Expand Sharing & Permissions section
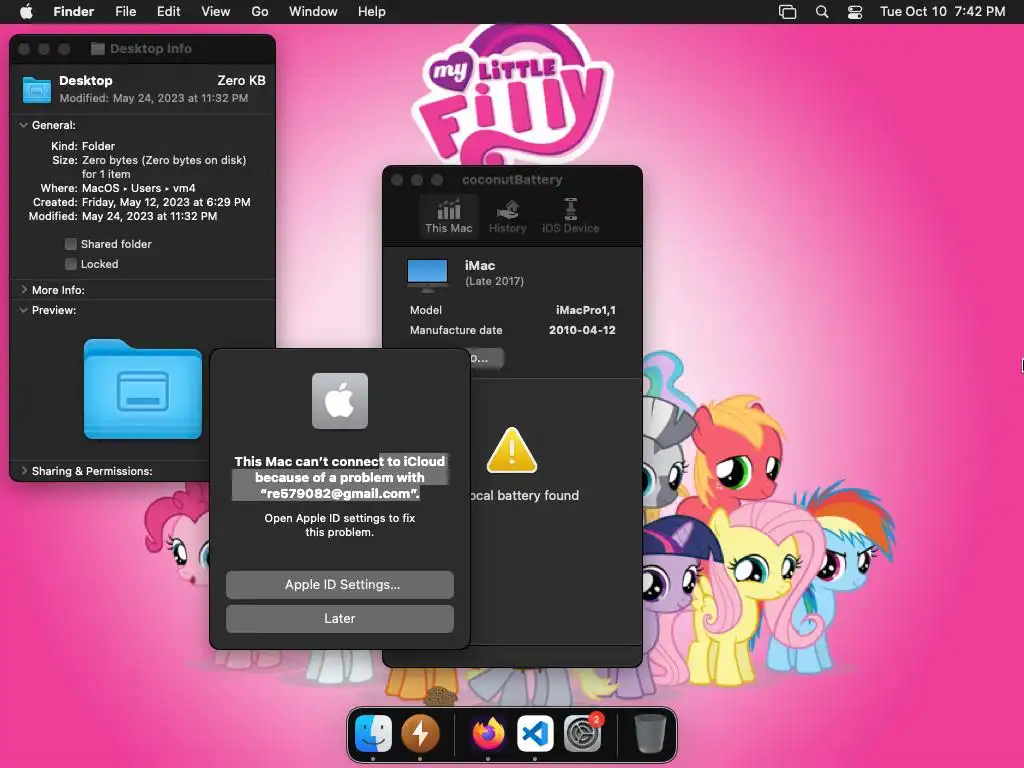1024x768 pixels. [x=24, y=471]
